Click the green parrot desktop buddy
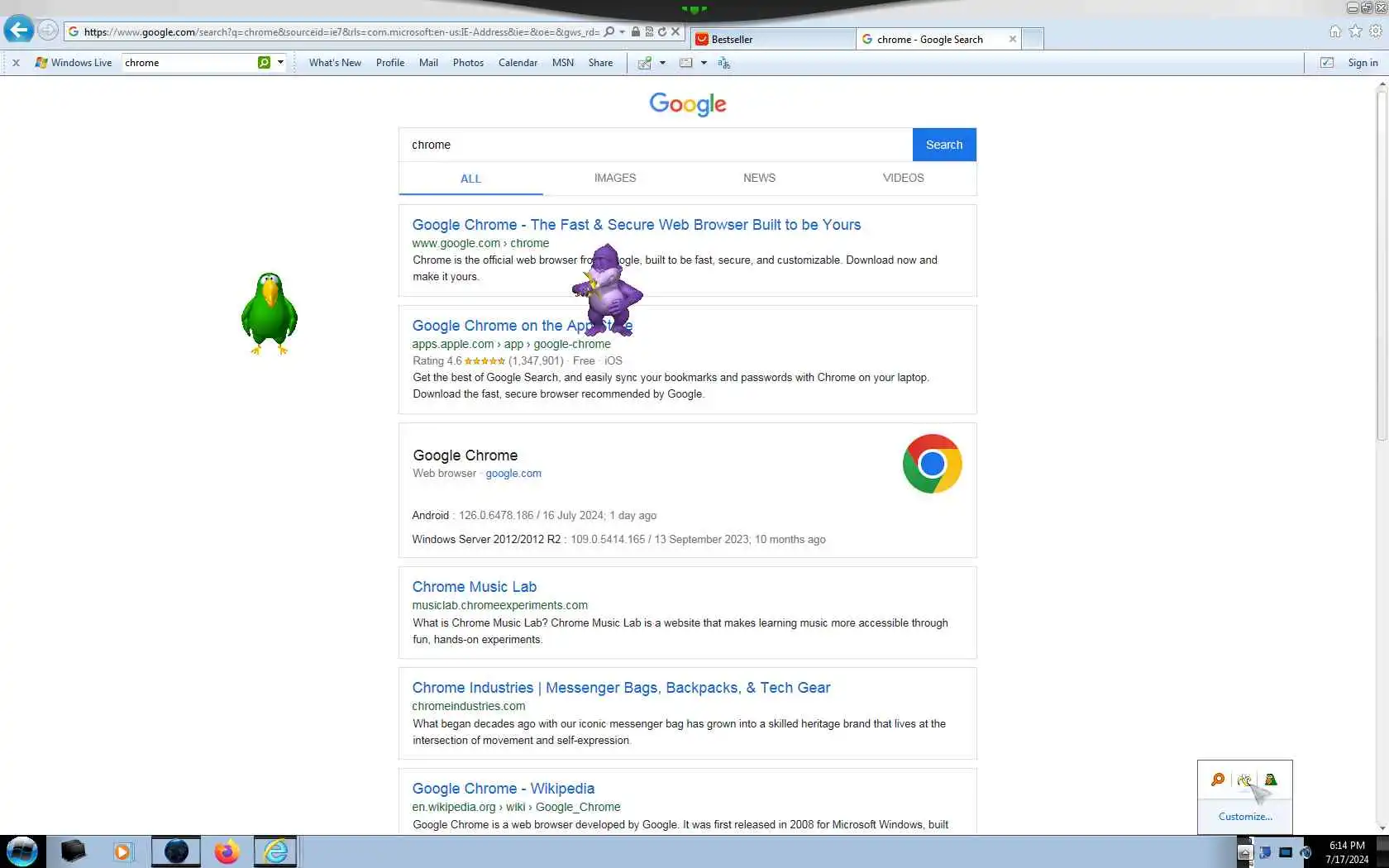Viewport: 1389px width, 868px height. pos(270,313)
